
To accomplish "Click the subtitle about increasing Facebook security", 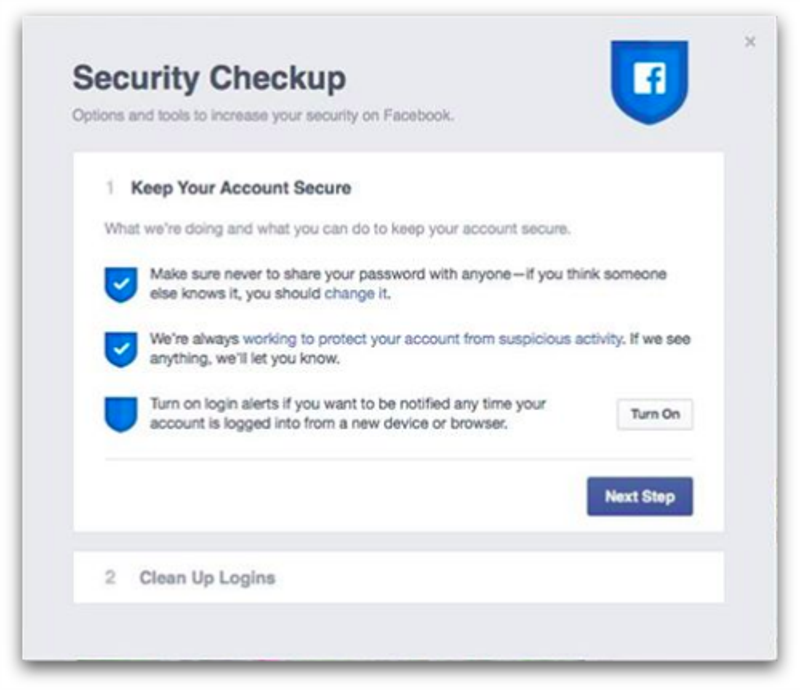I will point(263,115).
